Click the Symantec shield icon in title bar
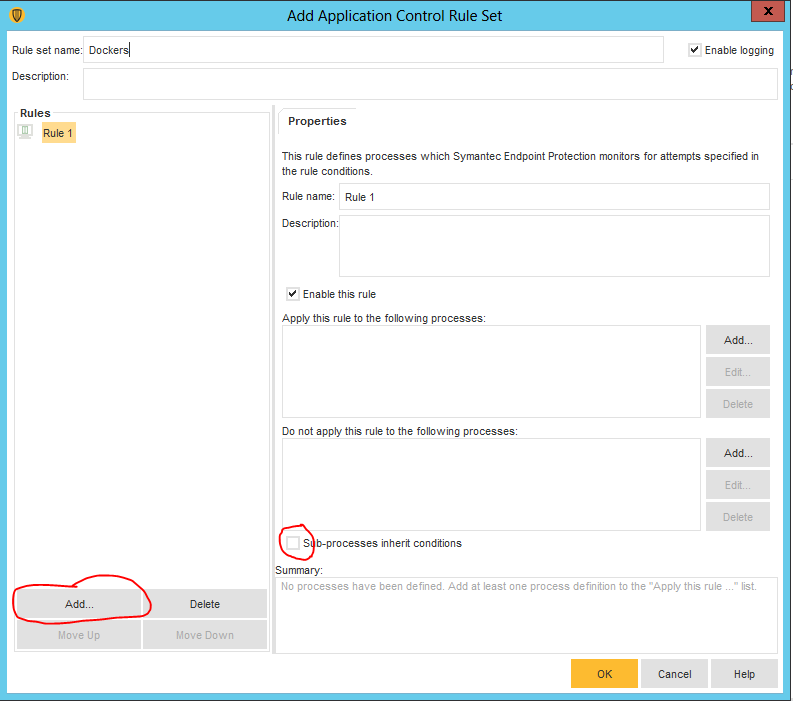The height and width of the screenshot is (701, 793). tap(17, 15)
